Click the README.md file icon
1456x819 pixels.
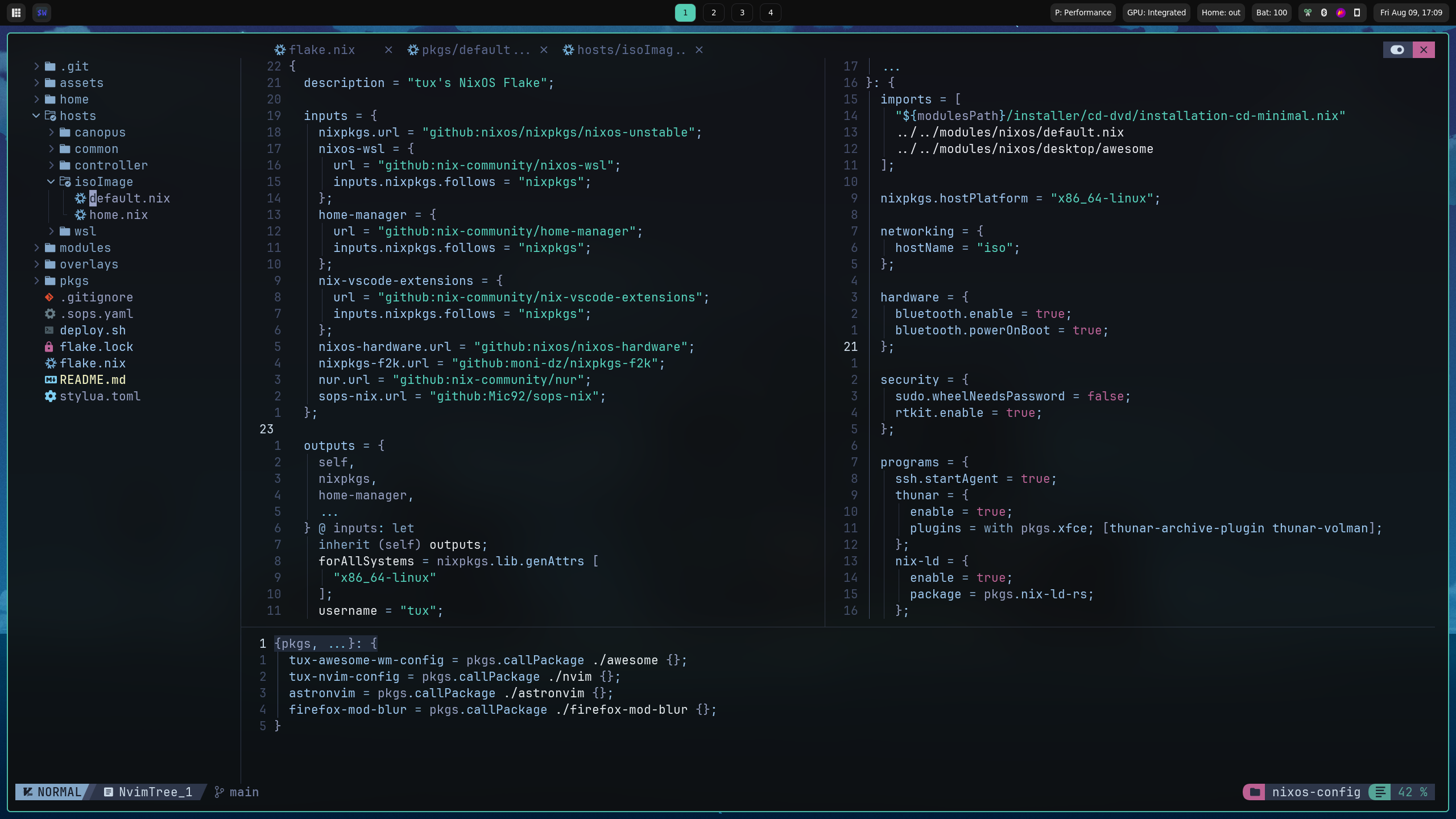click(50, 379)
